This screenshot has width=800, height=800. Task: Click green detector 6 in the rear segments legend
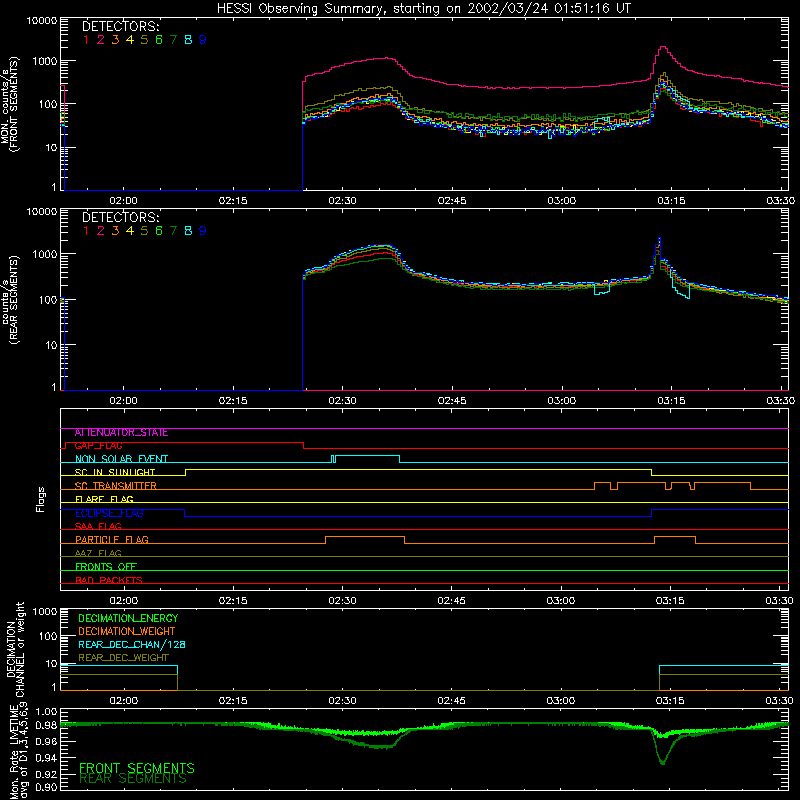click(159, 231)
